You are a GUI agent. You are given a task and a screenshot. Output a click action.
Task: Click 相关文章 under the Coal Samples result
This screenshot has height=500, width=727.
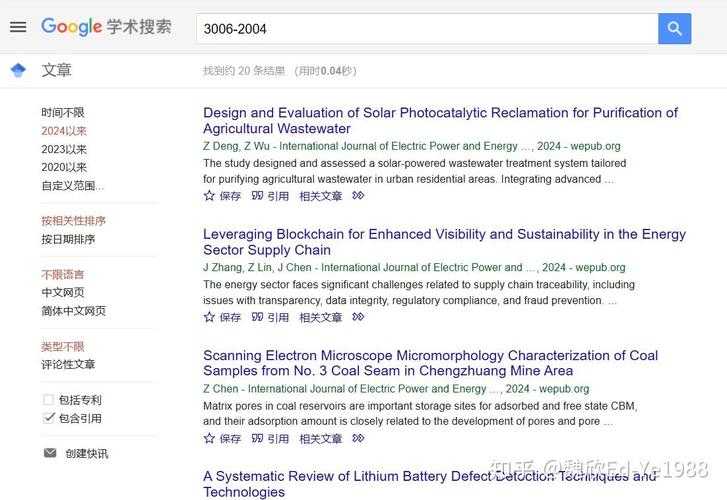coord(320,438)
